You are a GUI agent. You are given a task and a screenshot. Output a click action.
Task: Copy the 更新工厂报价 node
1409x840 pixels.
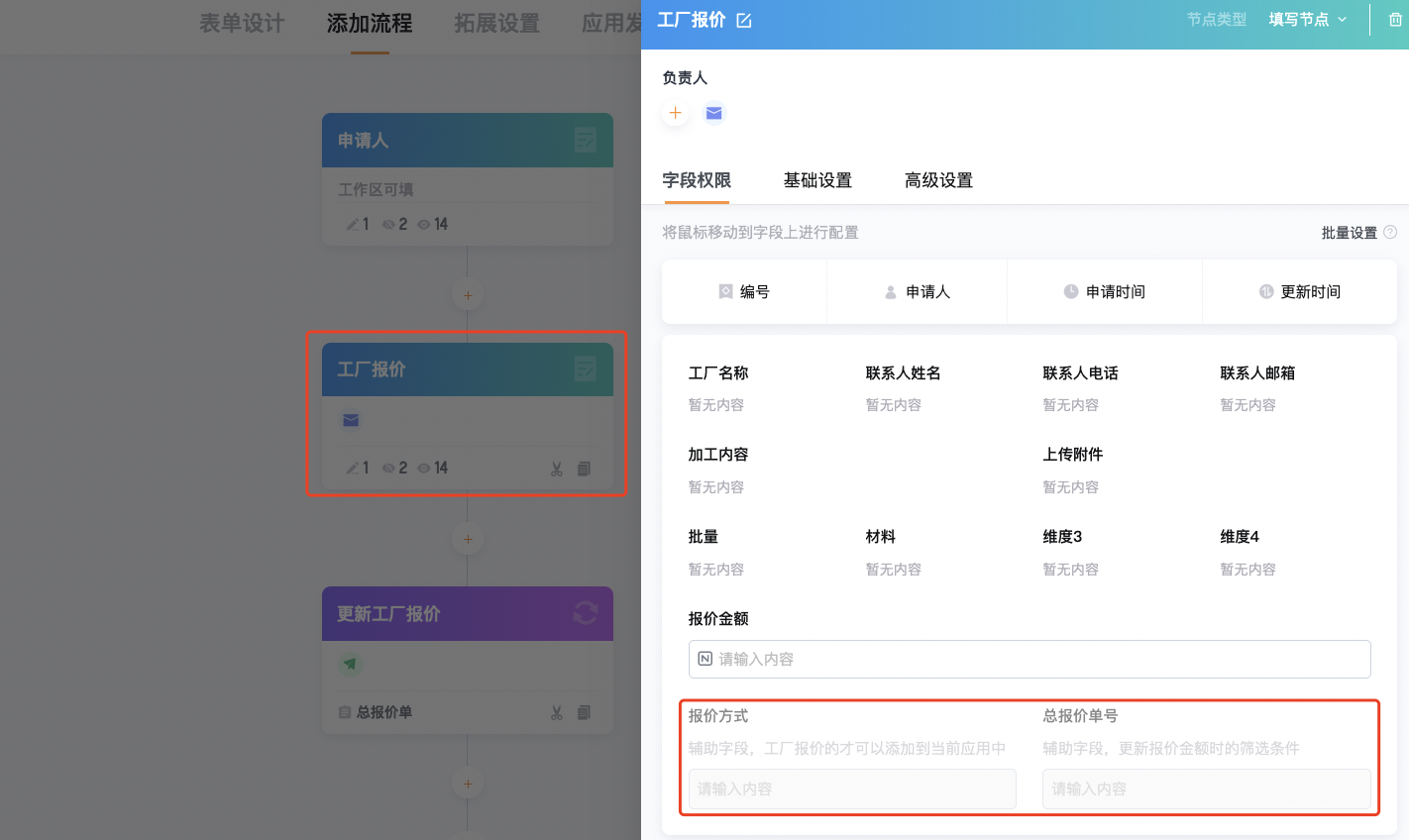(585, 713)
